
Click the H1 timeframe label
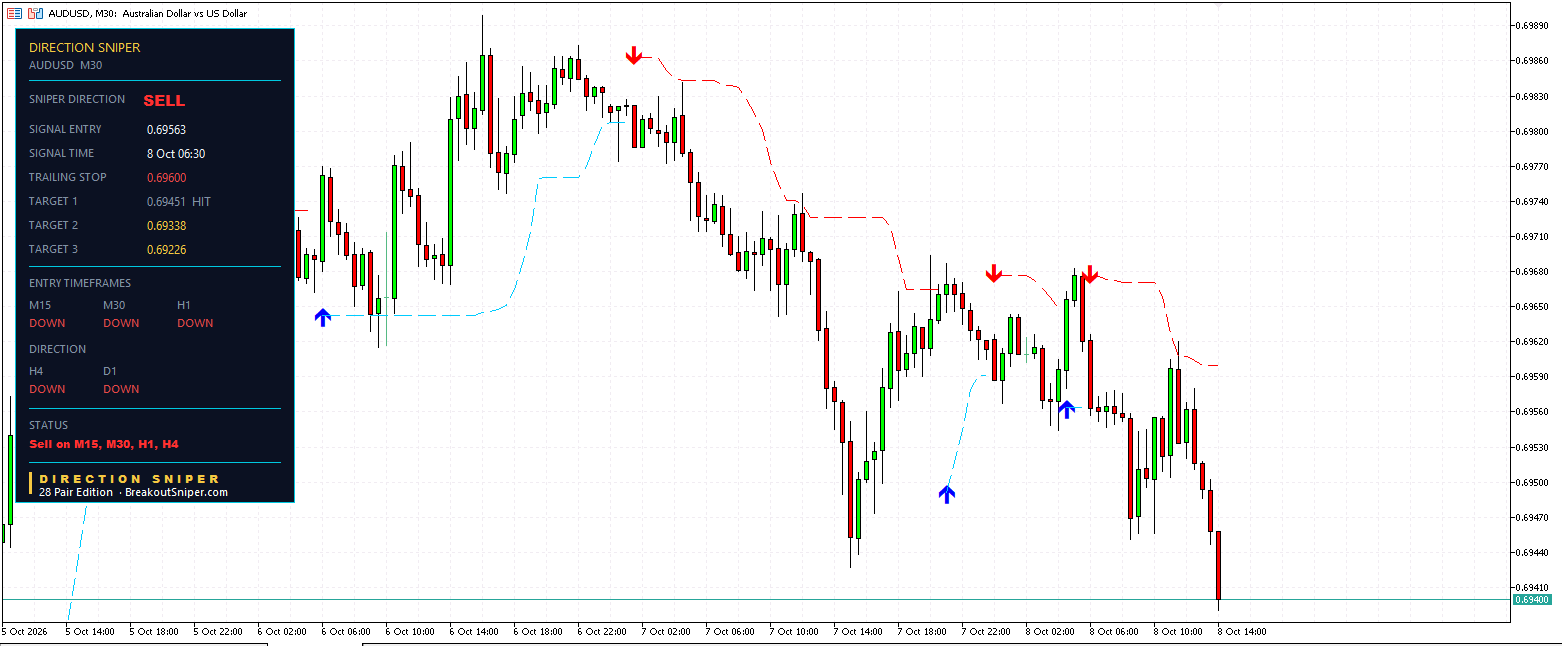point(184,305)
